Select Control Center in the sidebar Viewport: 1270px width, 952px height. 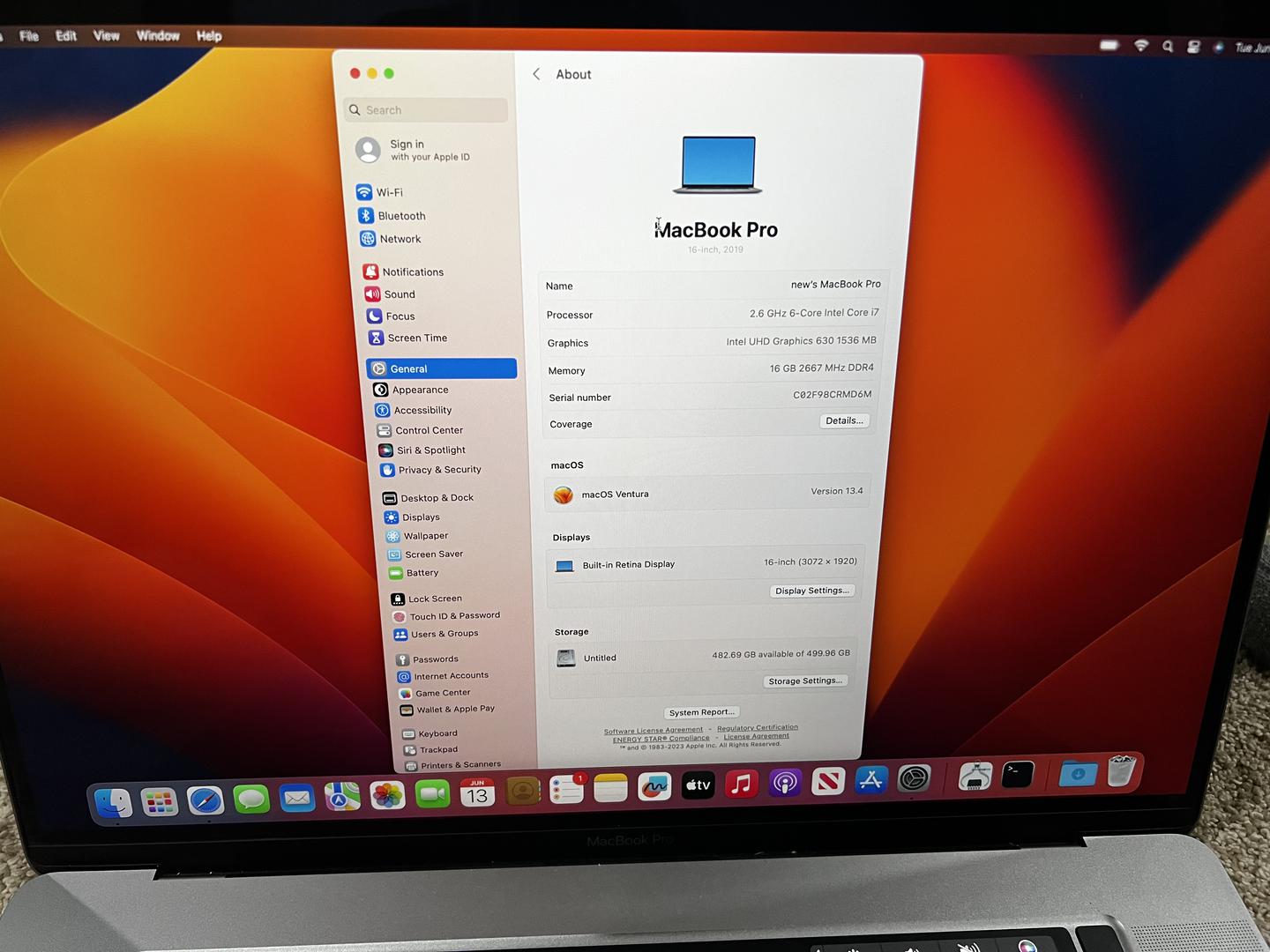(x=420, y=430)
